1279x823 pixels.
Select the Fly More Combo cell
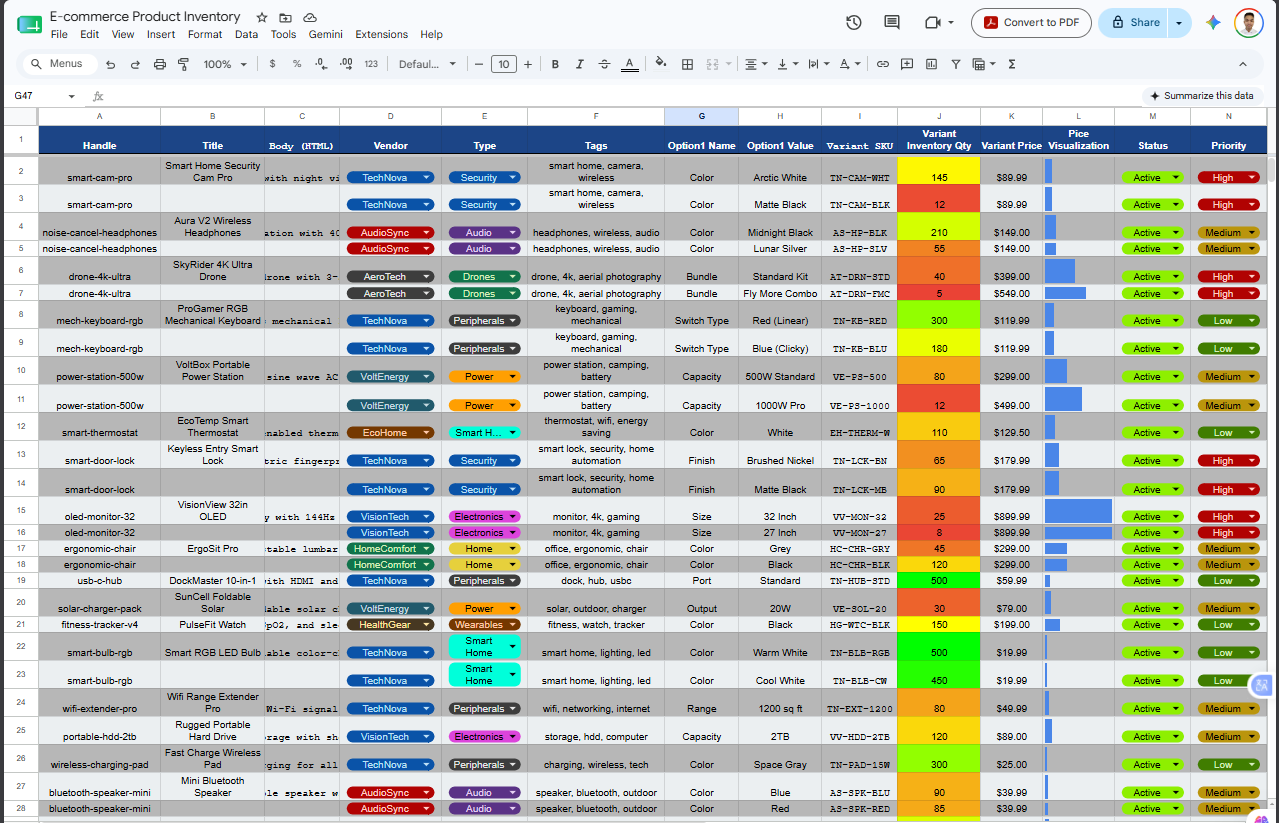click(x=779, y=294)
